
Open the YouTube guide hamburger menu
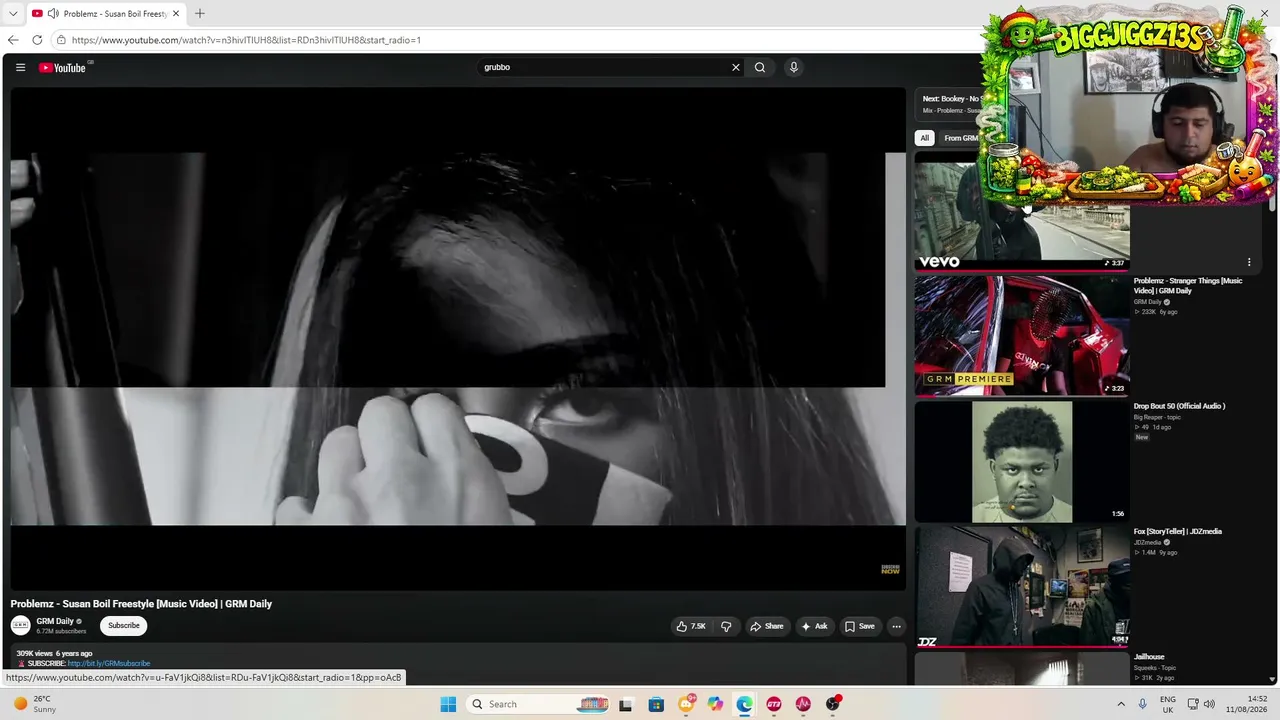pyautogui.click(x=20, y=68)
